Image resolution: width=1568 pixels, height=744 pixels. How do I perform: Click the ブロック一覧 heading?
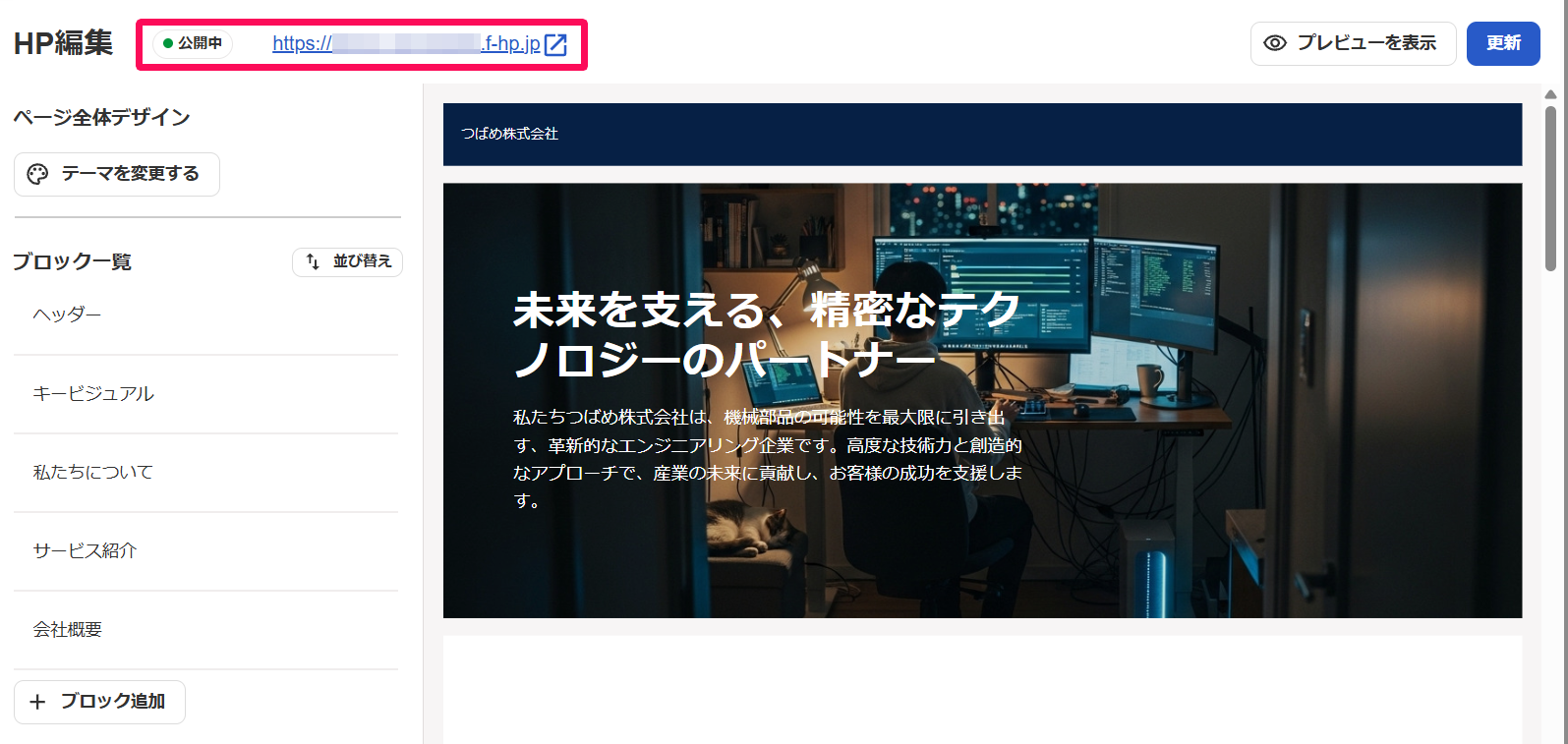pyautogui.click(x=72, y=261)
